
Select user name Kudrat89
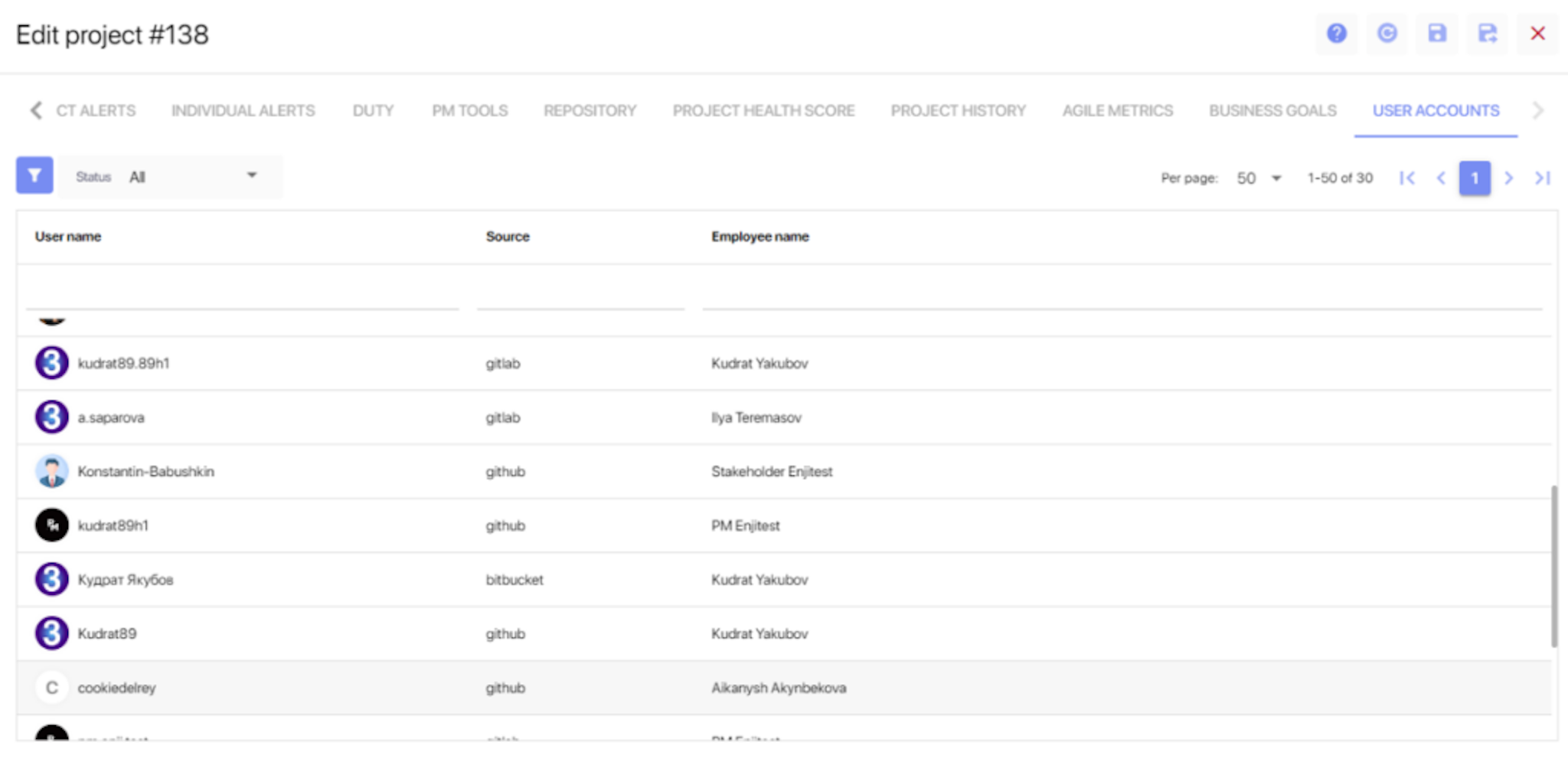(107, 633)
